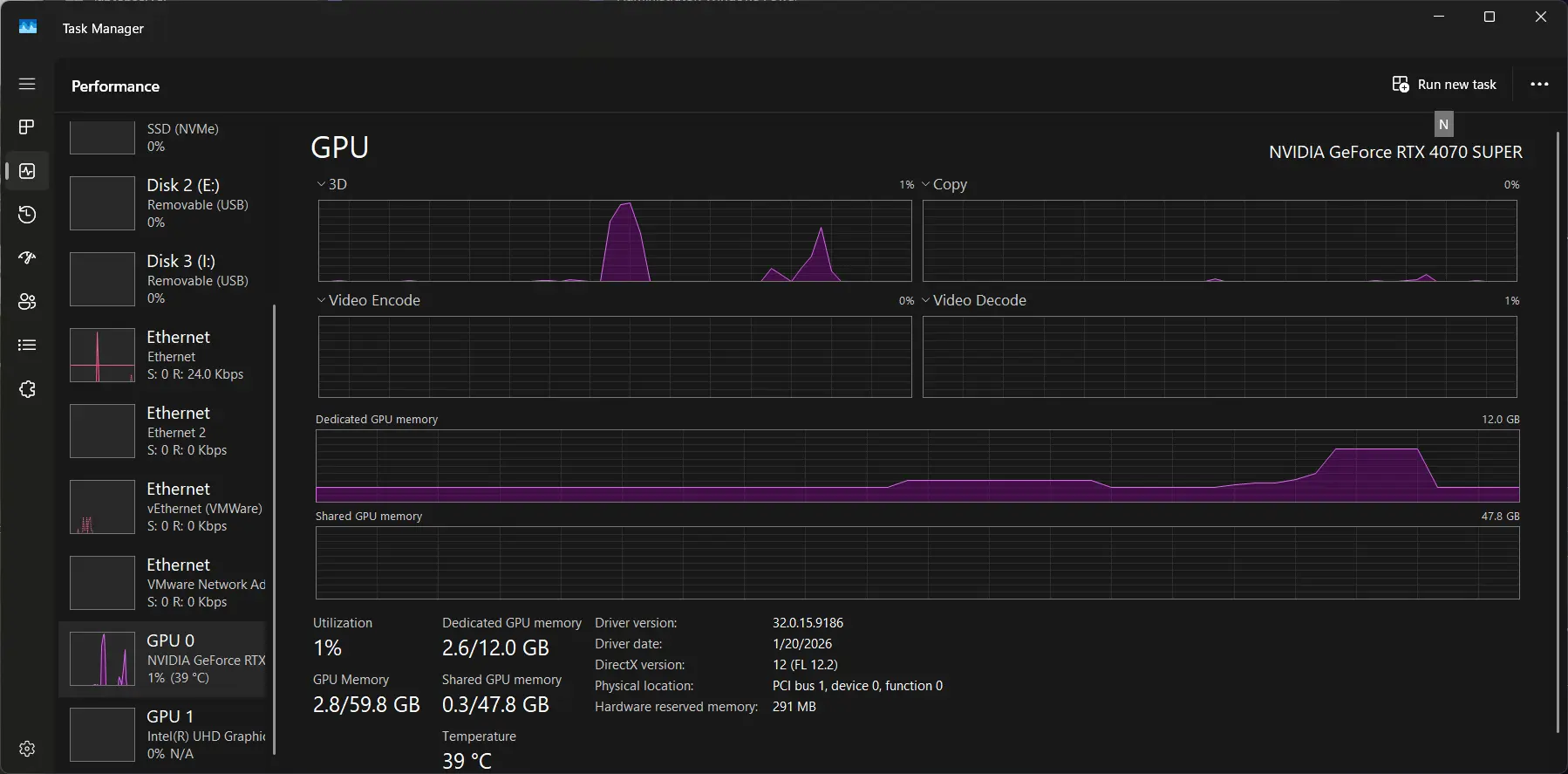Click the 291 MB hardware reserved value
This screenshot has height=774, width=1568.
(x=794, y=707)
